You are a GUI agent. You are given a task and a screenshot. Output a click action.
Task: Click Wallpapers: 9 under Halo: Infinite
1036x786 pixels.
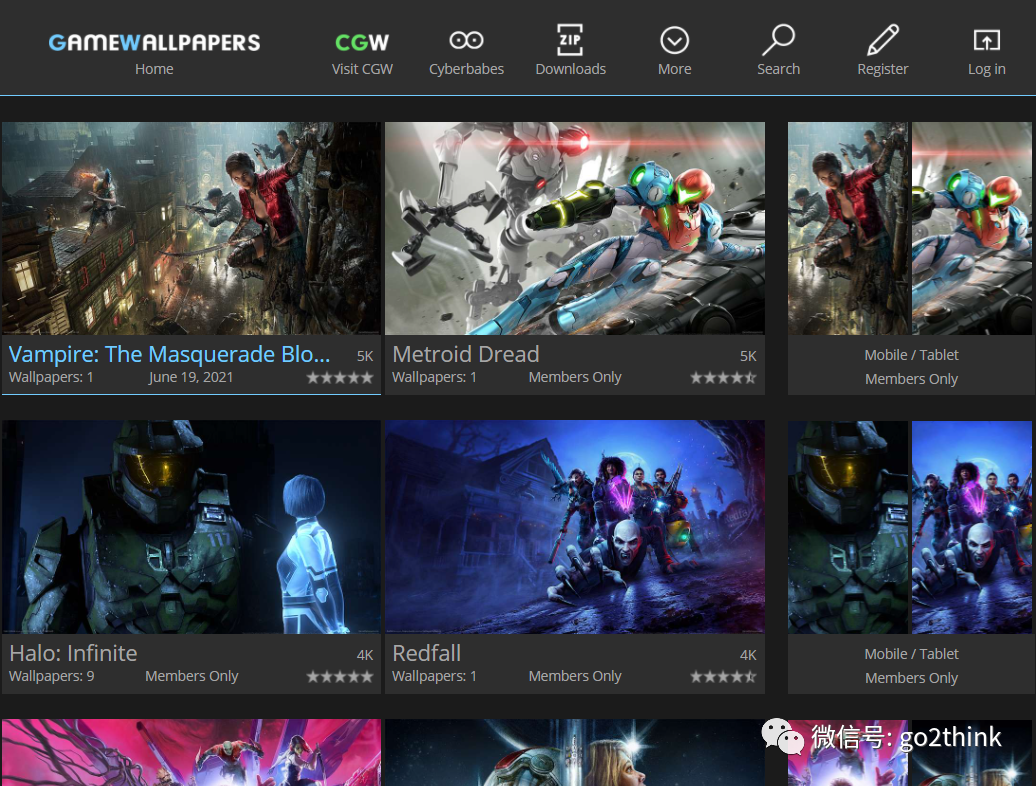[x=52, y=676]
